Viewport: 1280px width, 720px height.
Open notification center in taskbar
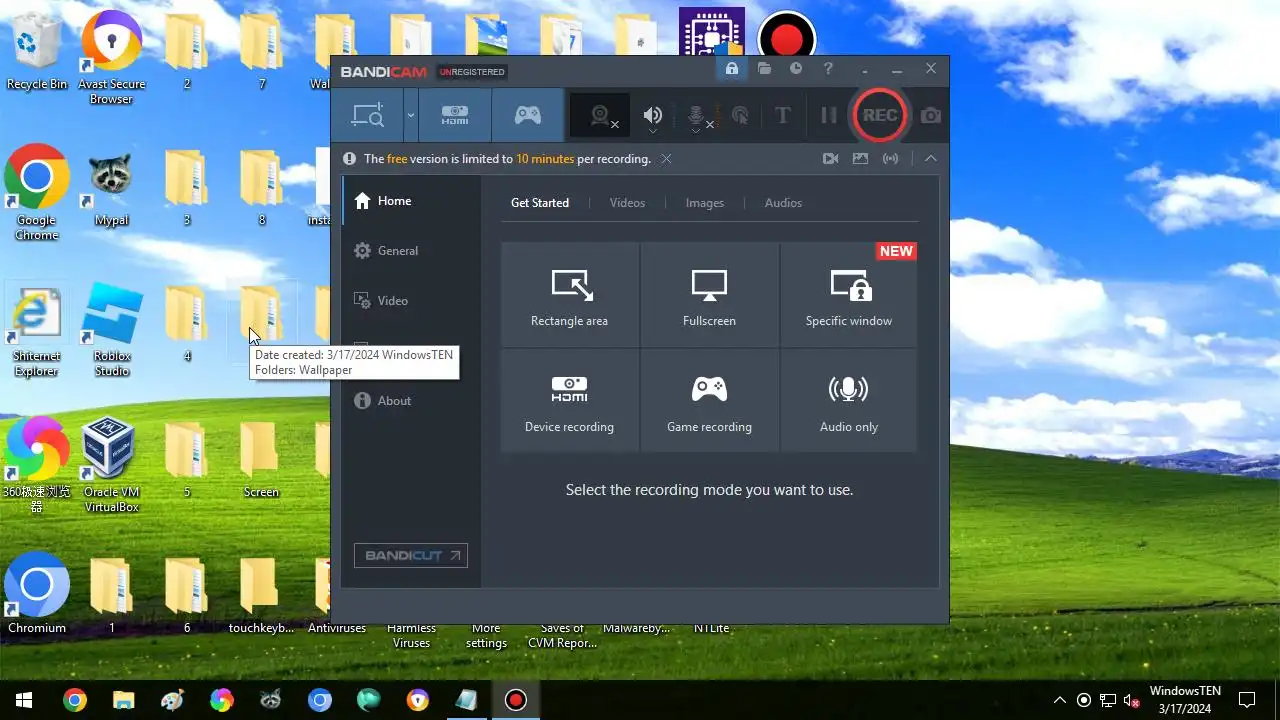pos(1247,700)
